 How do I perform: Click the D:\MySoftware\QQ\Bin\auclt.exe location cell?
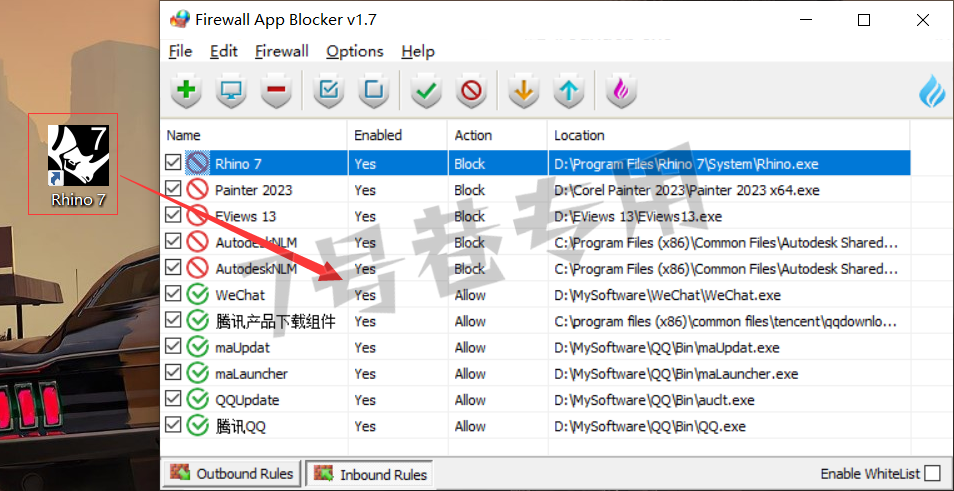point(729,400)
